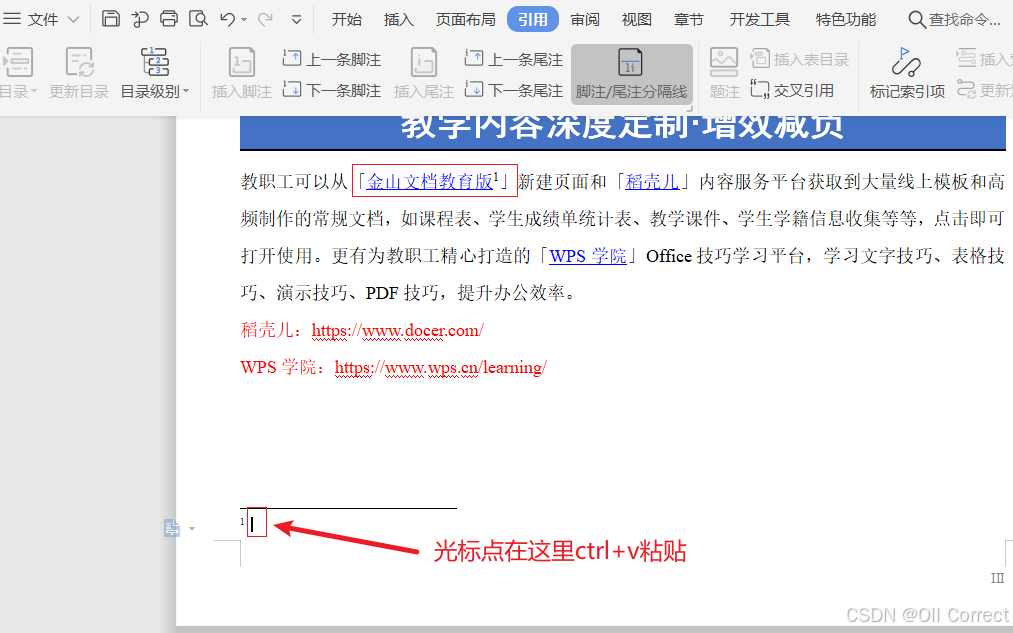
Task: Switch to the 插入 tab
Action: tap(399, 19)
